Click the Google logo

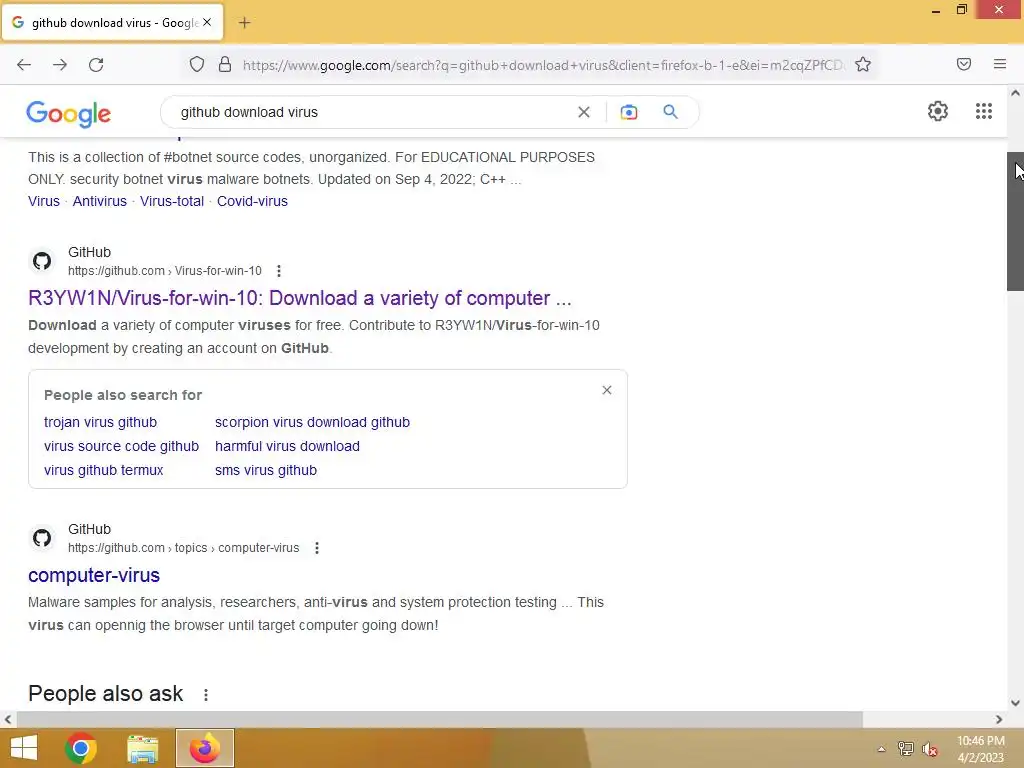69,114
